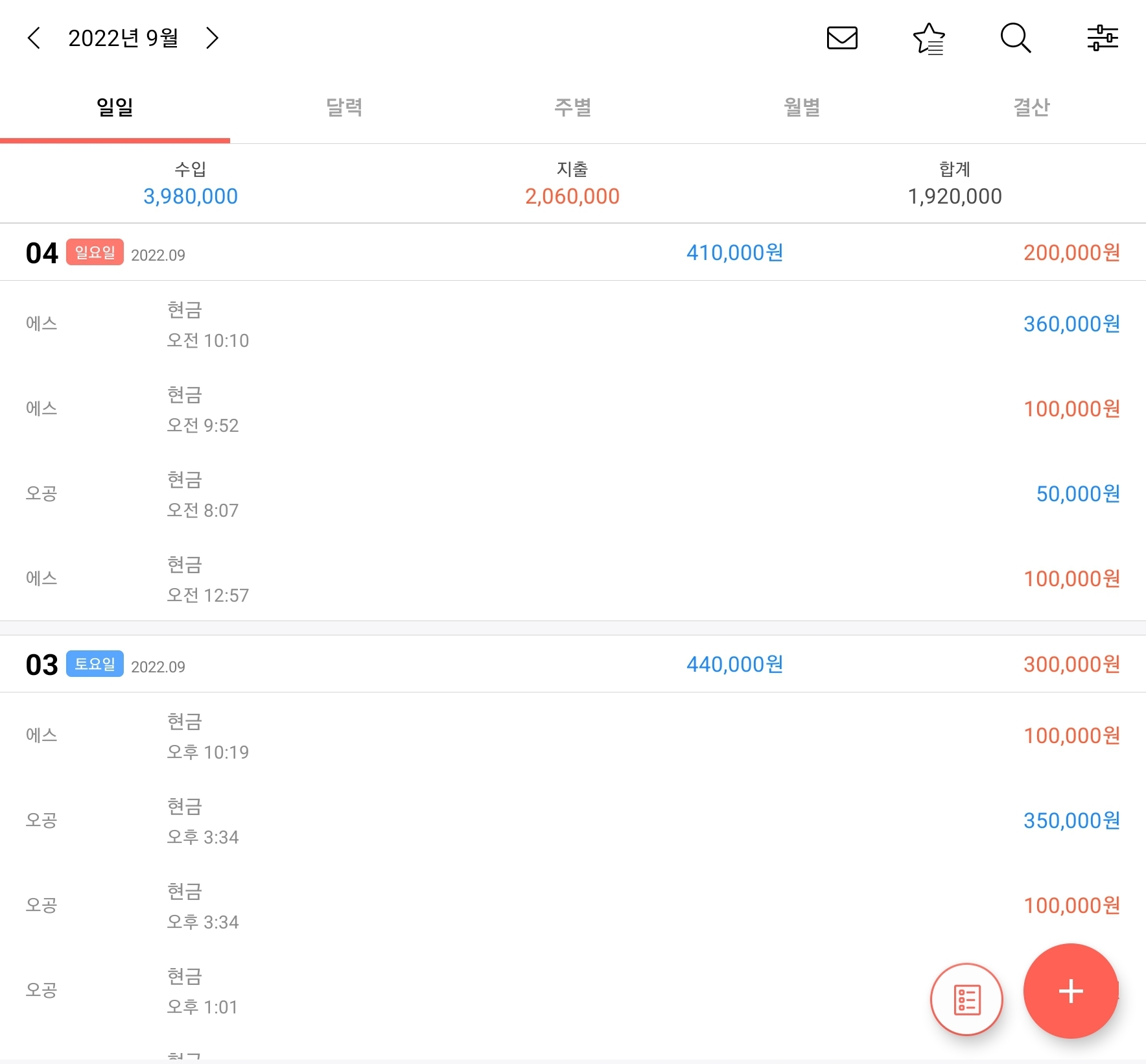
Task: Tap the magnifying glass search icon
Action: coord(1016,38)
